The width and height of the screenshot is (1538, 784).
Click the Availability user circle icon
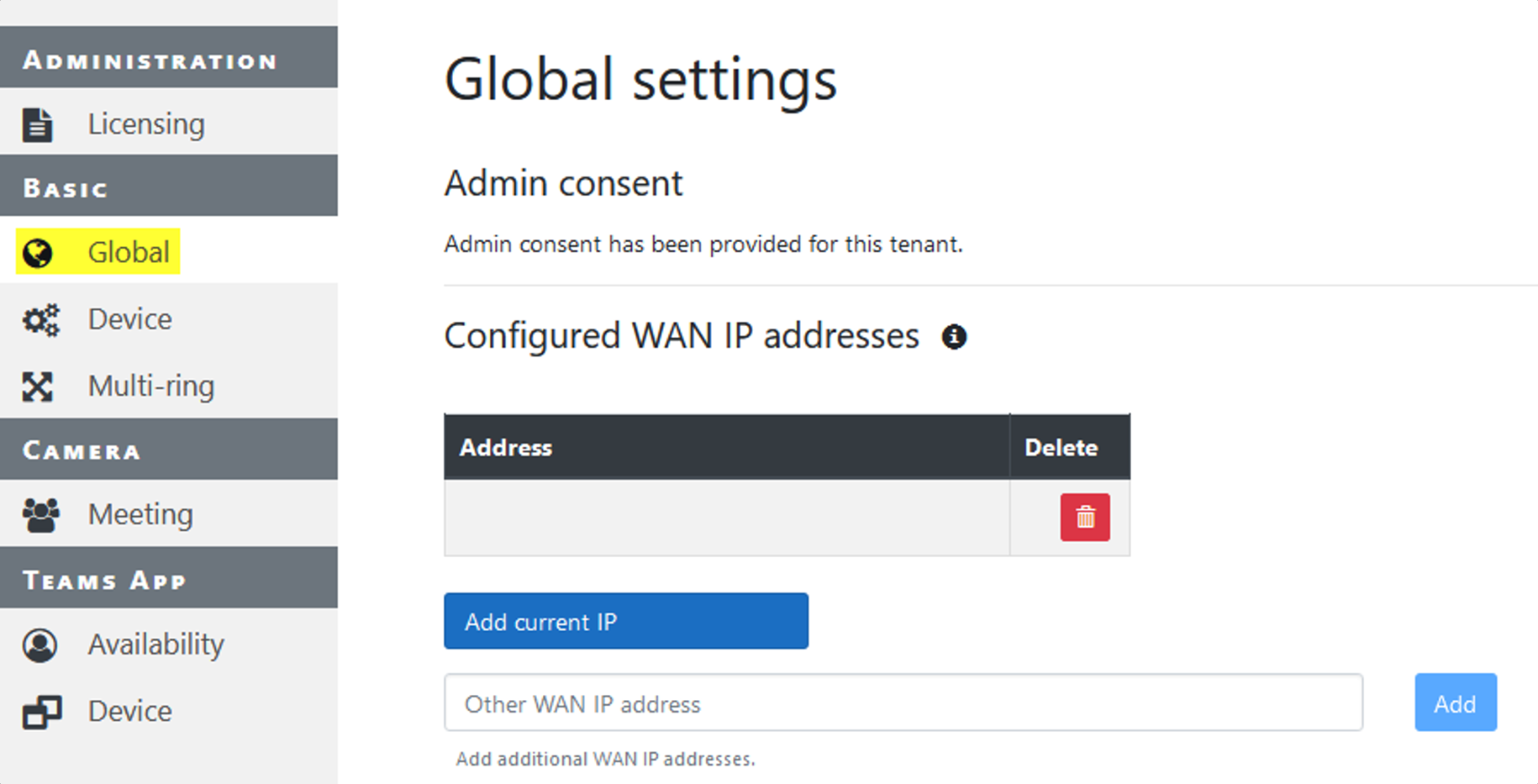(x=40, y=645)
